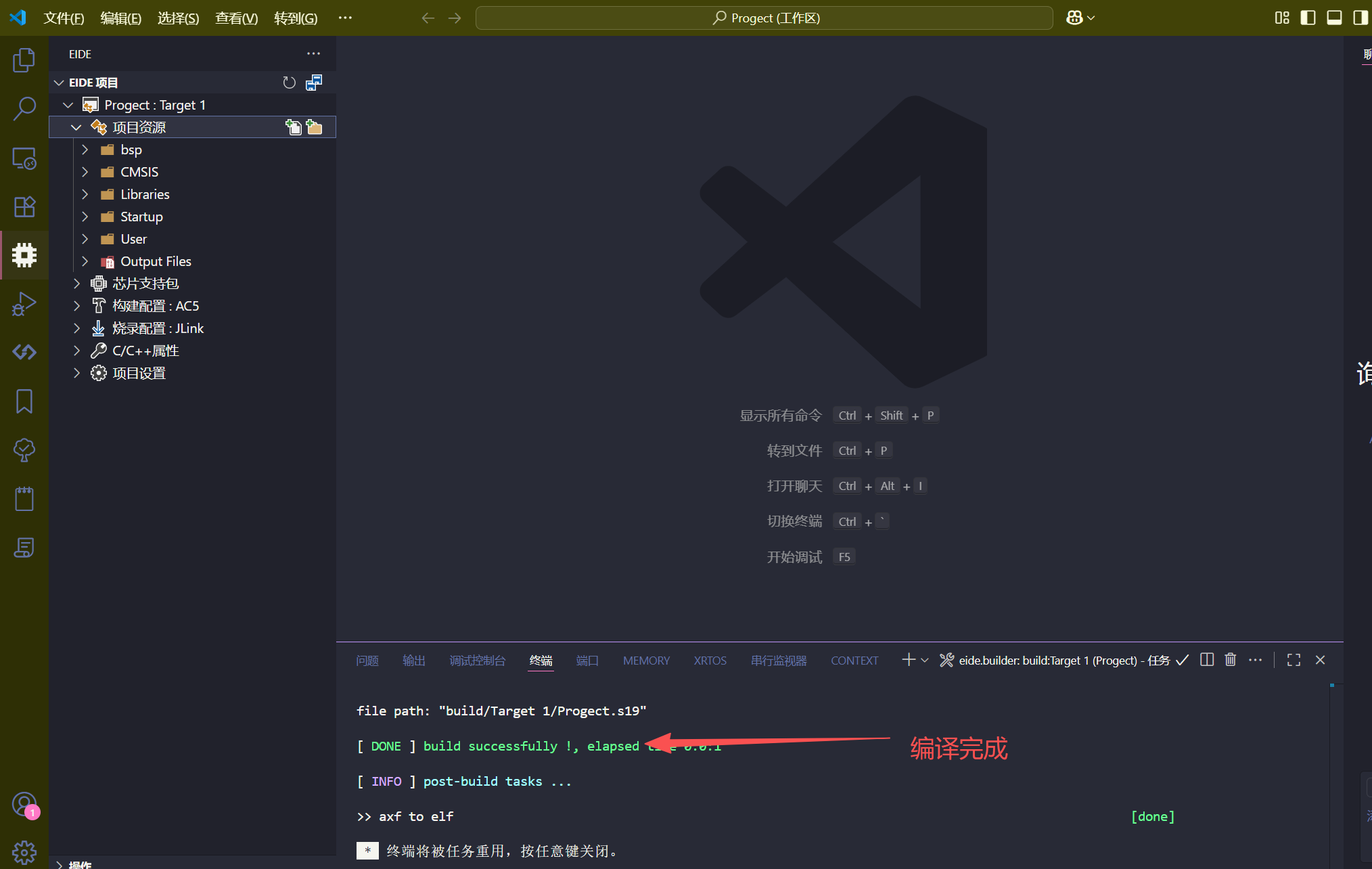Open the Search view in activity bar
1372x869 pixels.
pos(24,108)
